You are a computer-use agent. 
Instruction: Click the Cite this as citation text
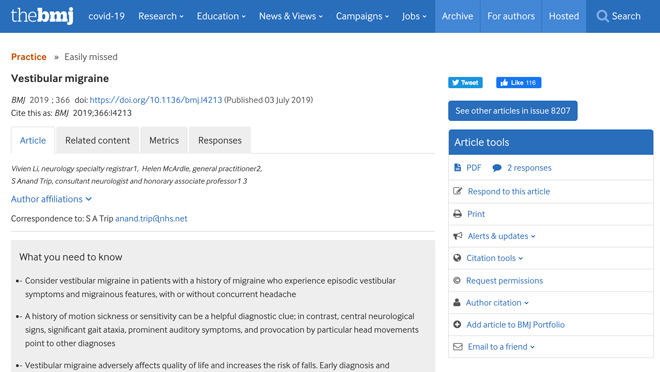pyautogui.click(x=71, y=113)
